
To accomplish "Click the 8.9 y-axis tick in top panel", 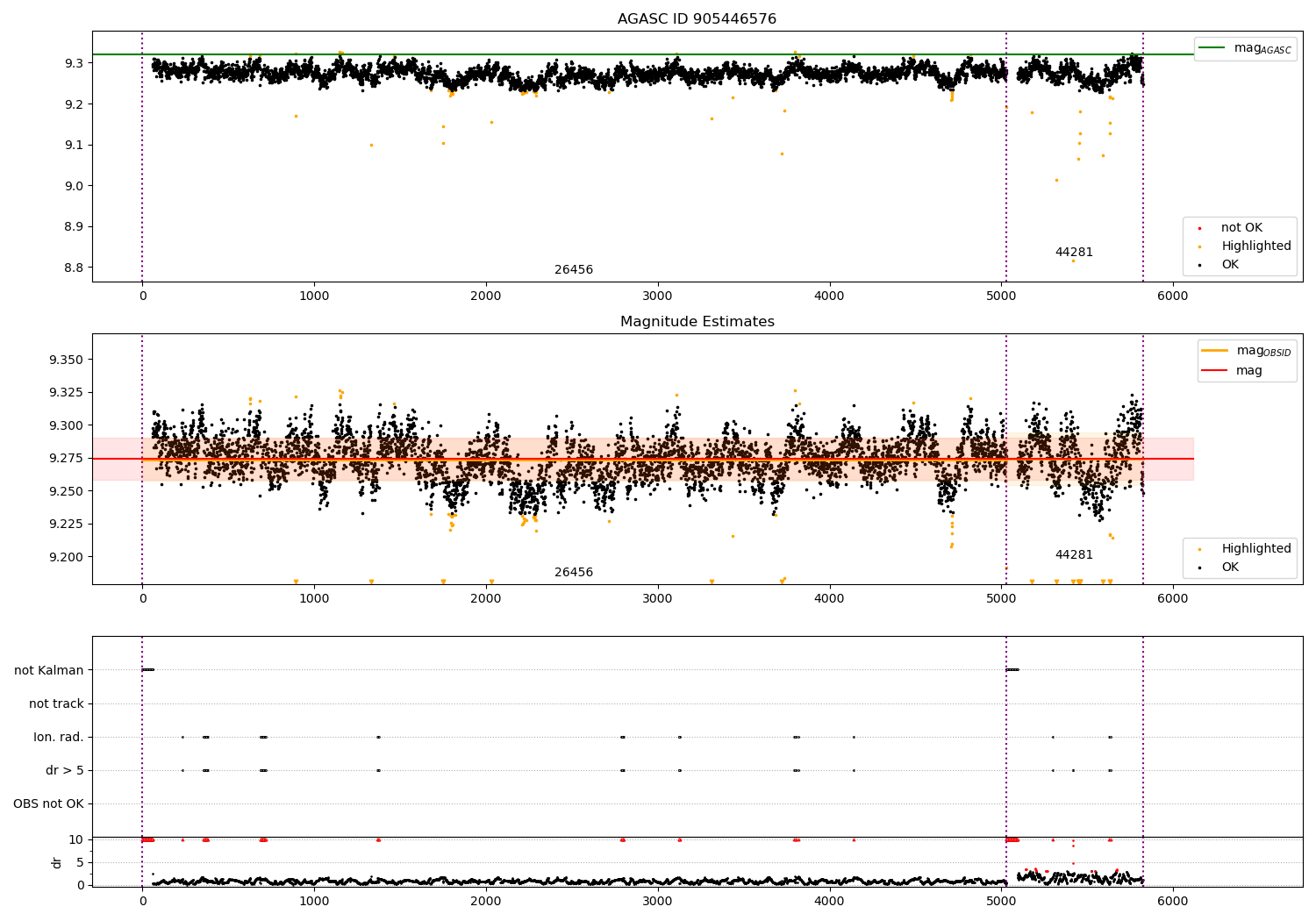I will pos(75,226).
